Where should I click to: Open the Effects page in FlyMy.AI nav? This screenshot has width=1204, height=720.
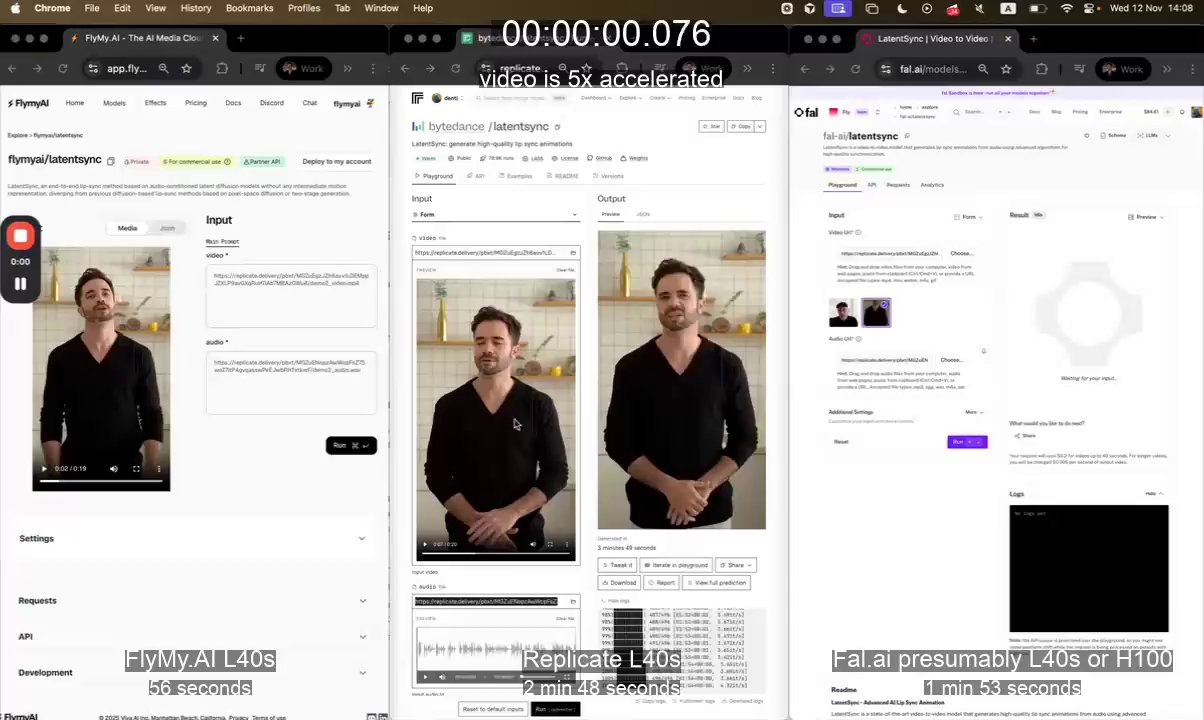pos(155,103)
